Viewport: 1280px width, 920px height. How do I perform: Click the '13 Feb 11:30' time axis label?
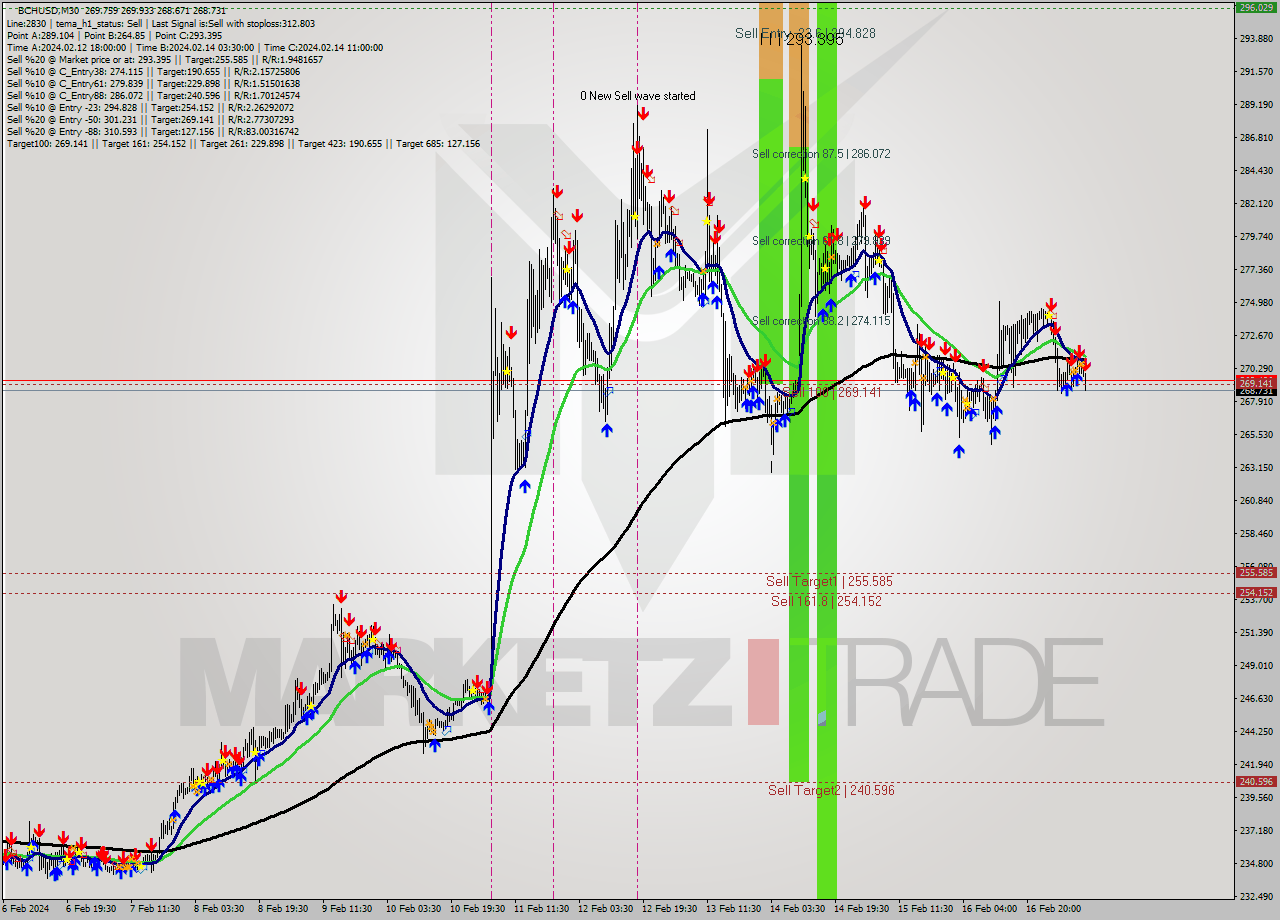point(735,909)
